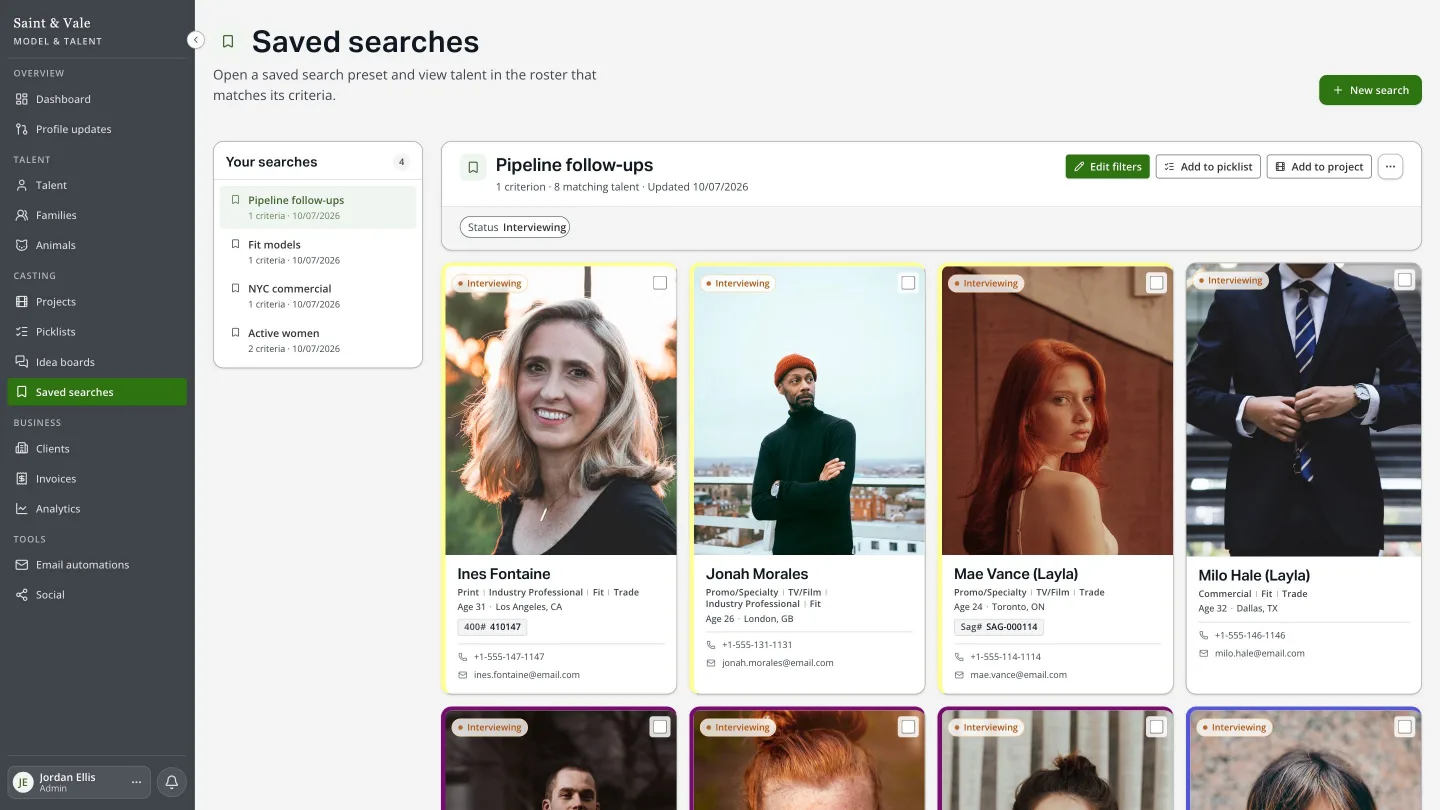Click the count badge in Your searches
1440x810 pixels.
tap(401, 162)
